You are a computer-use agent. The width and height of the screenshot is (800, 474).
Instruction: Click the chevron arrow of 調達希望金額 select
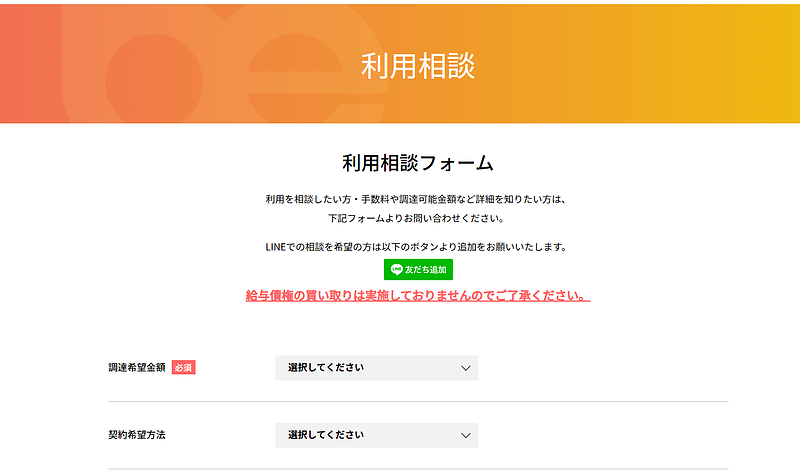pyautogui.click(x=465, y=368)
